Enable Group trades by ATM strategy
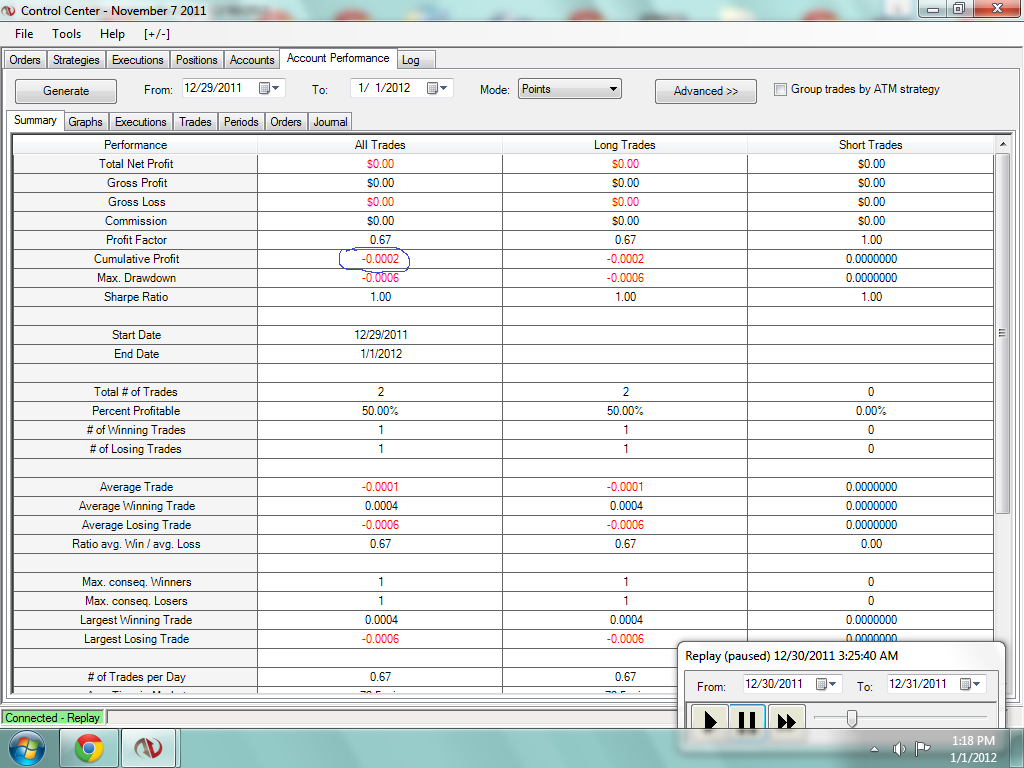The image size is (1024, 768). point(780,89)
